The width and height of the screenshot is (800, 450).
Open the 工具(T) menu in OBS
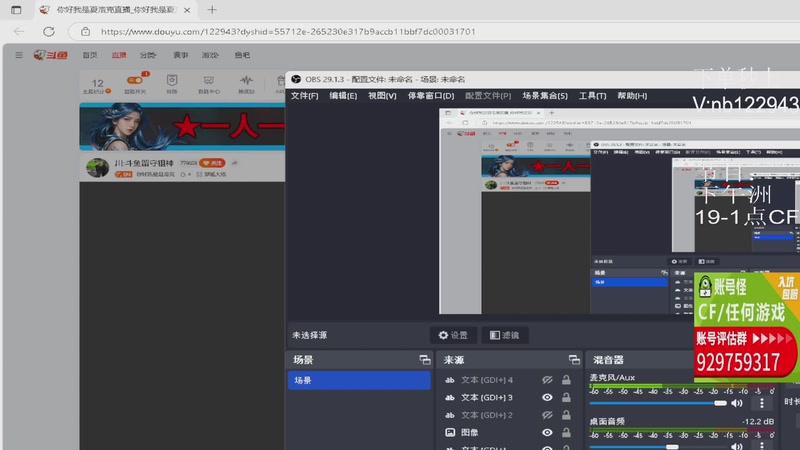(x=592, y=95)
